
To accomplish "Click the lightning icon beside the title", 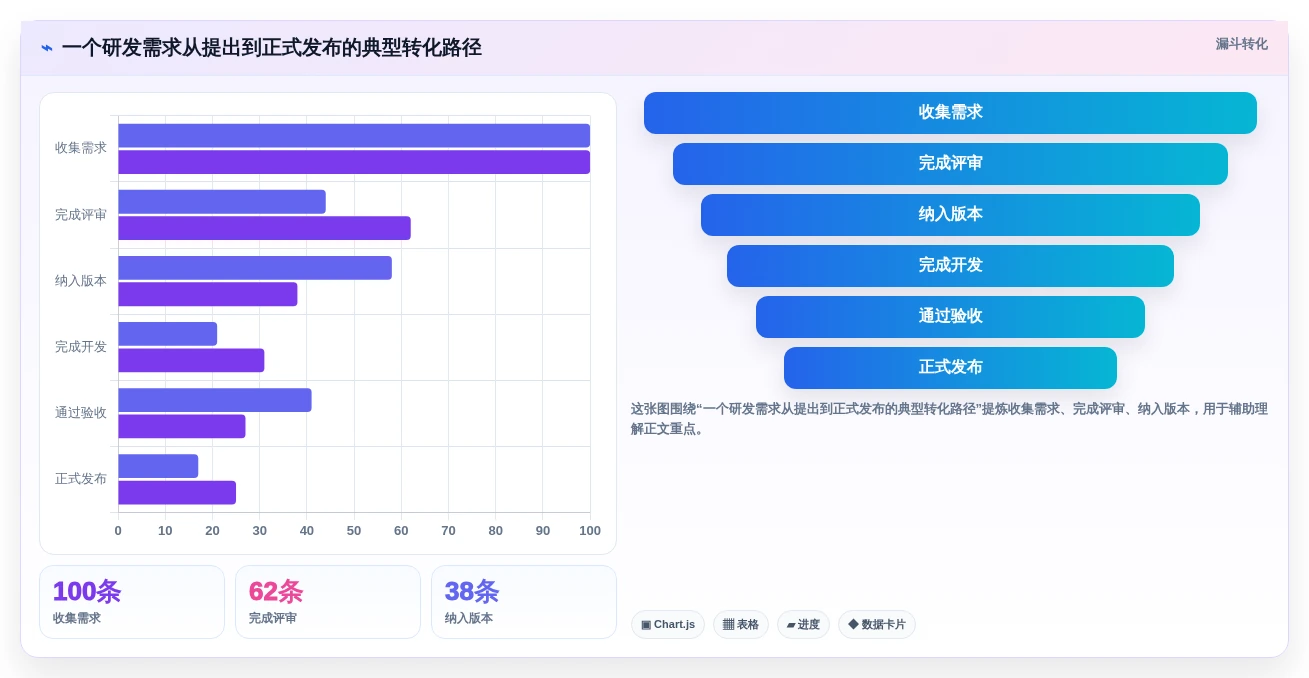I will pyautogui.click(x=47, y=48).
